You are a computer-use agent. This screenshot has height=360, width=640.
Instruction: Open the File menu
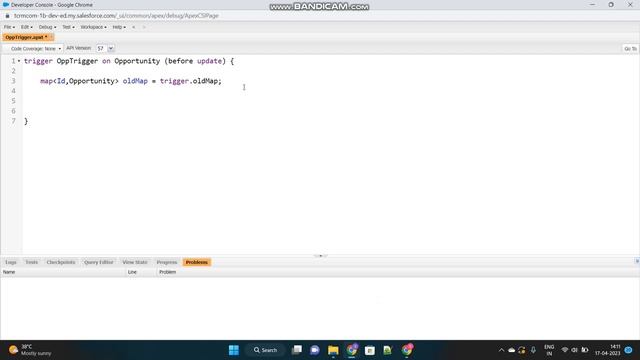pos(9,27)
